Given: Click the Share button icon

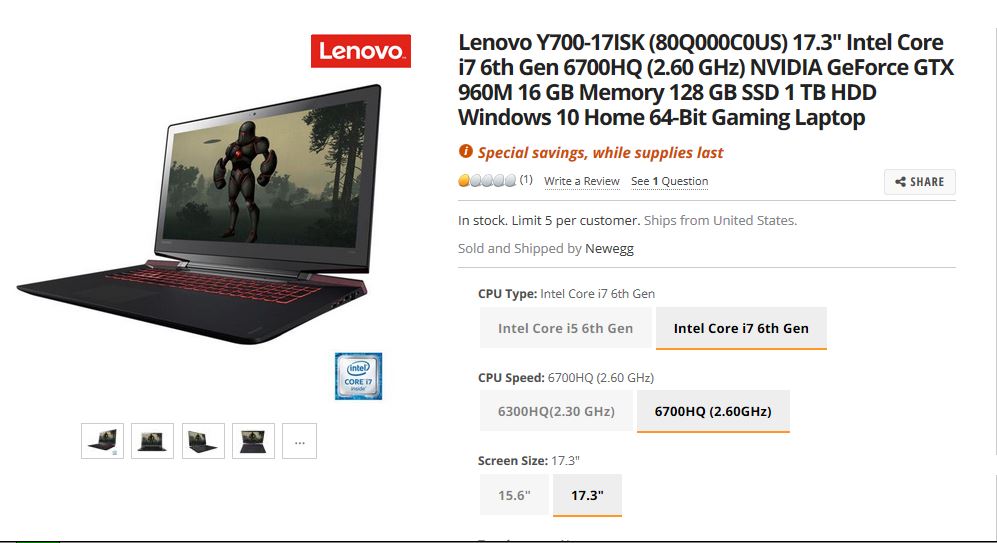Looking at the screenshot, I should 900,182.
